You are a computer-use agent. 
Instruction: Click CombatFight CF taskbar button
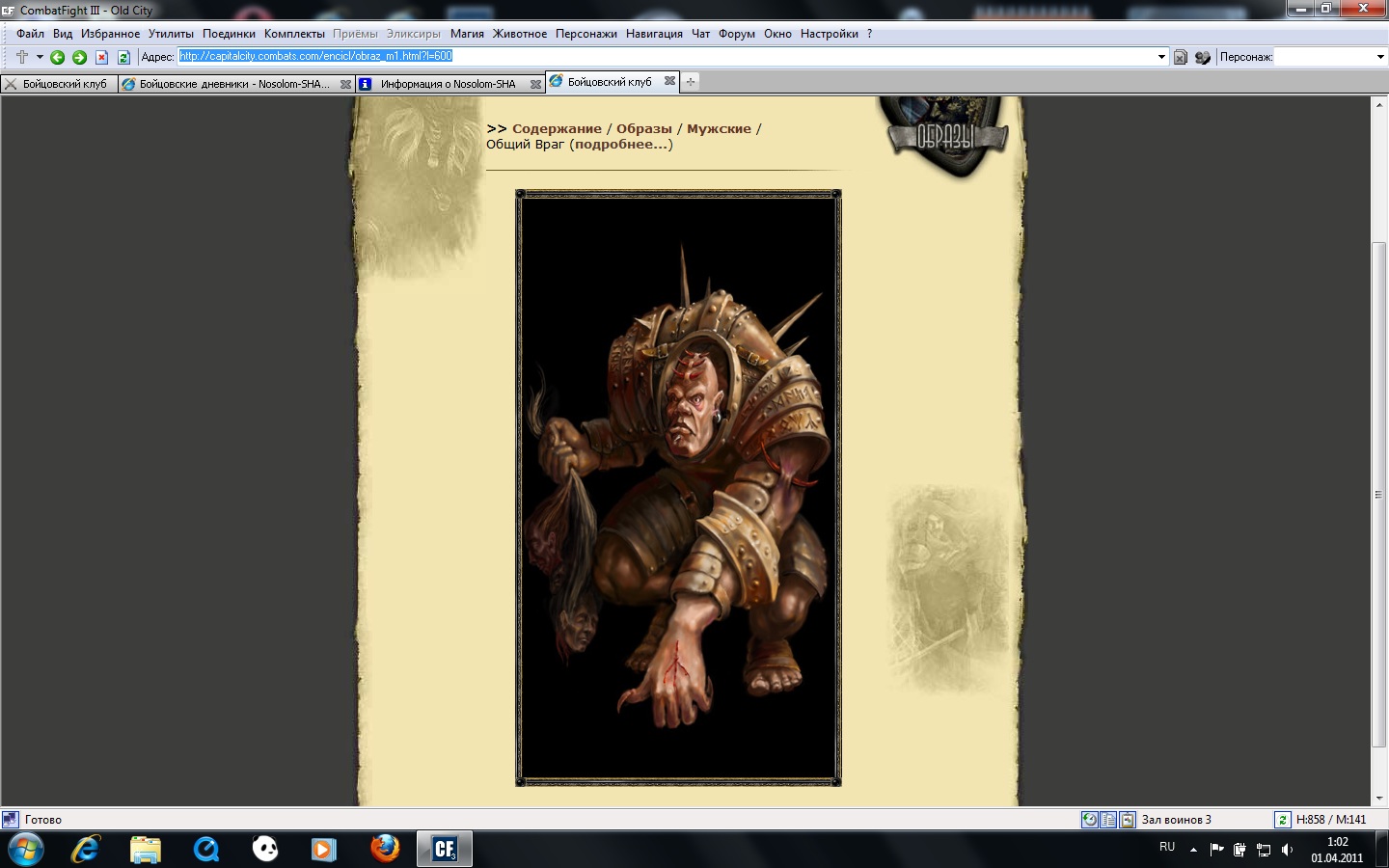[x=445, y=850]
